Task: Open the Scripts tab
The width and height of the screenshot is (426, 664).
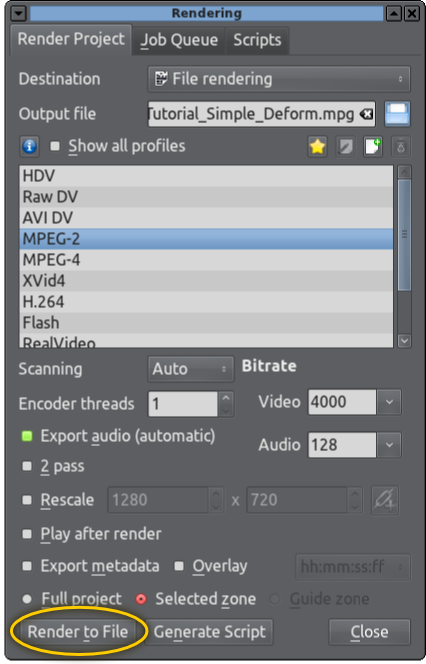Action: (257, 40)
